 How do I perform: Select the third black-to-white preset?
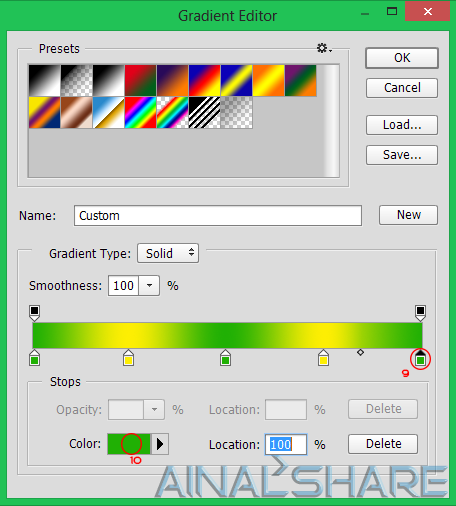click(x=109, y=81)
